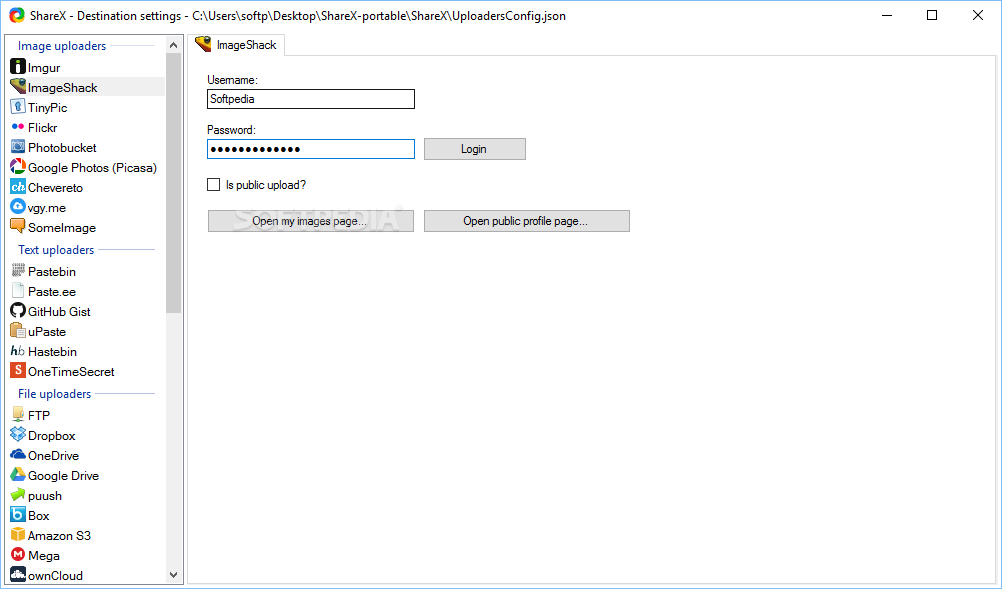The image size is (1002, 589).
Task: Click the sidebar scroll up arrow
Action: click(x=173, y=45)
